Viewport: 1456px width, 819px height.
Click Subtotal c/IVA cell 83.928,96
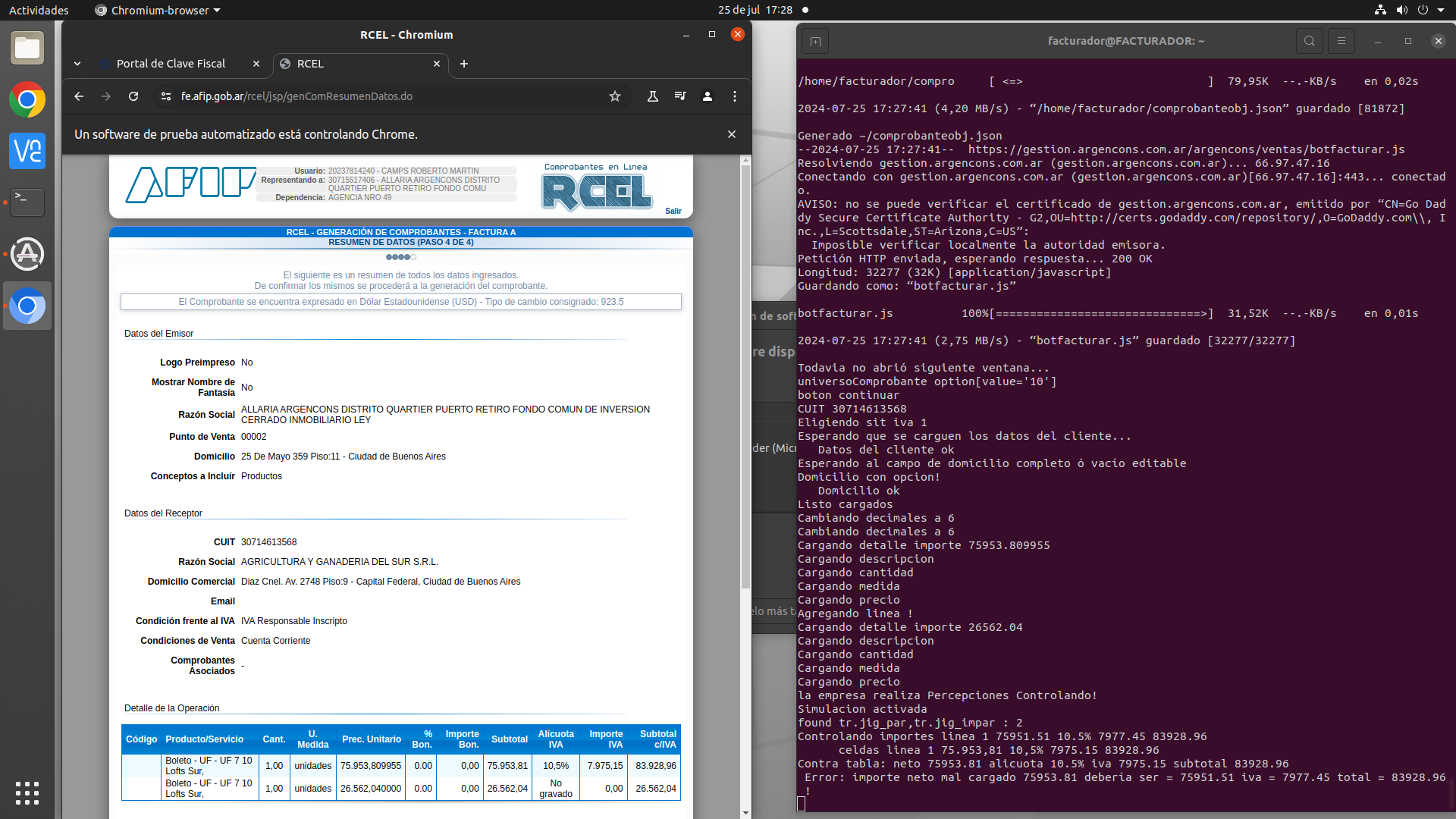[656, 766]
